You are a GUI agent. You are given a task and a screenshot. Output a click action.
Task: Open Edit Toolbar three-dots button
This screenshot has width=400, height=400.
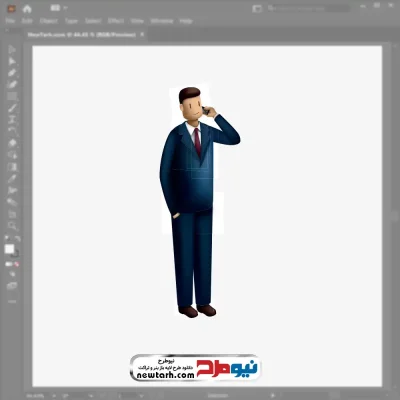pos(12,301)
